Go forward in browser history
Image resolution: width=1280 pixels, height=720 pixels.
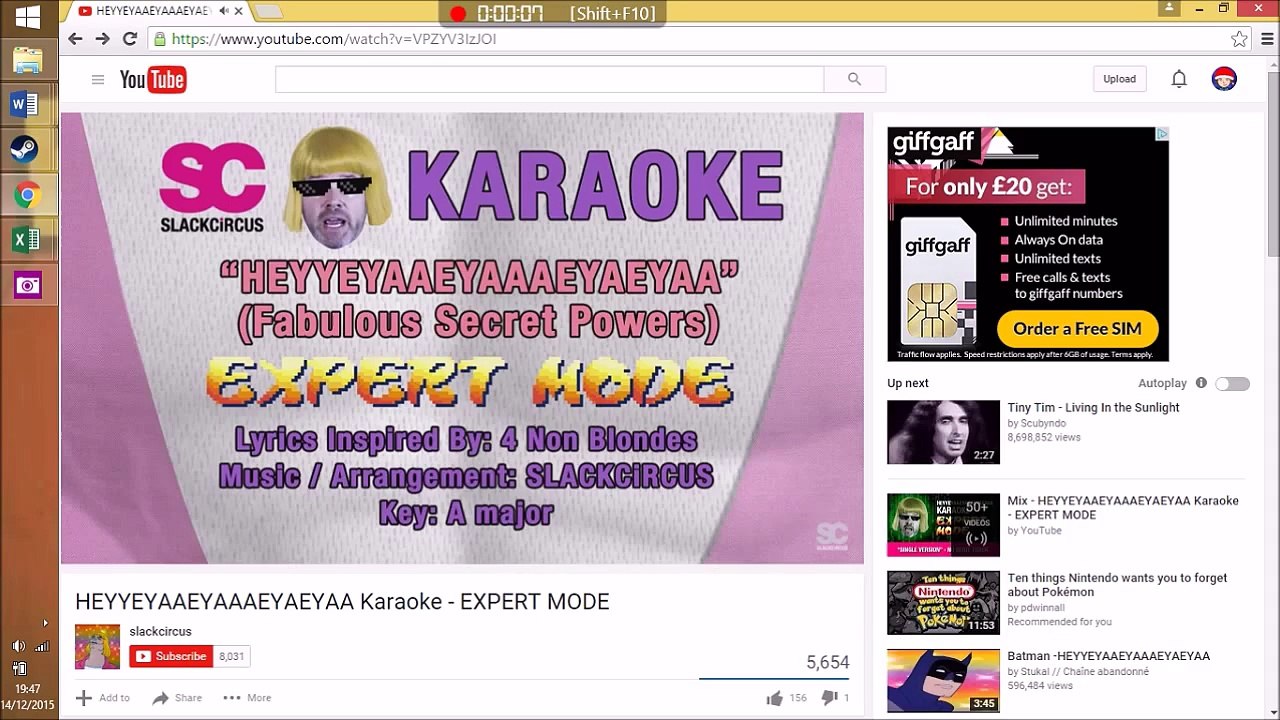(x=102, y=39)
